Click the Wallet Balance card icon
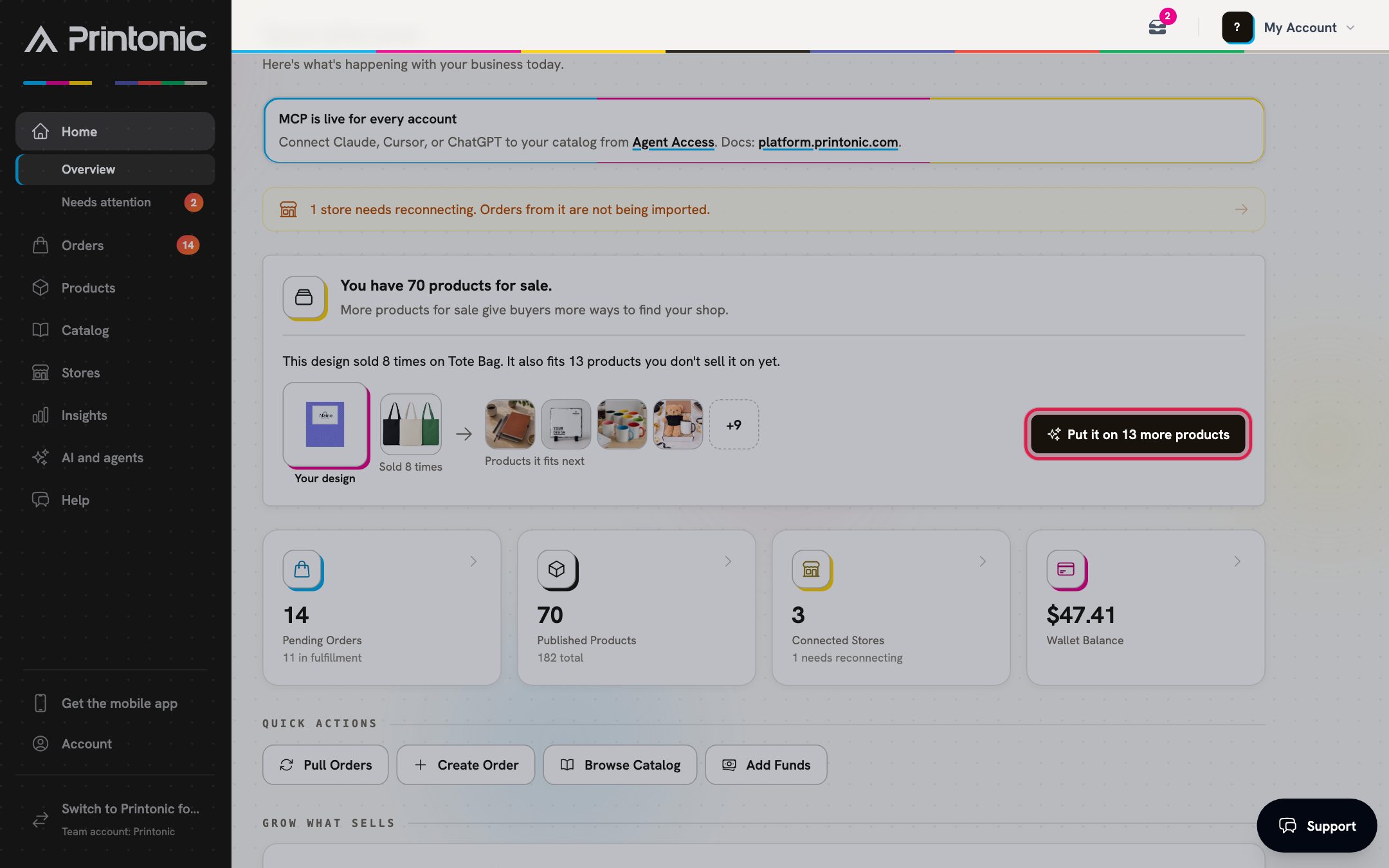Viewport: 1389px width, 868px height. (1066, 570)
